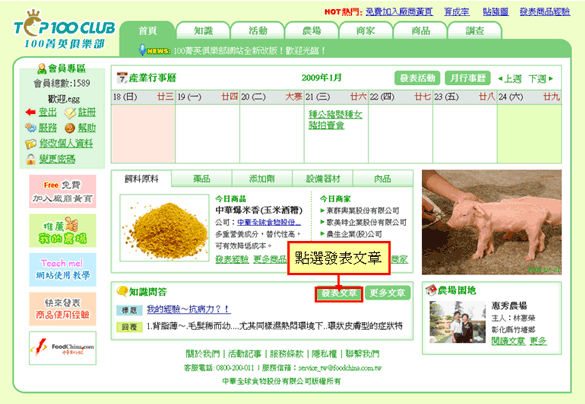The height and width of the screenshot is (404, 585).
Task: Click the edit personal data folder icon
Action: pyautogui.click(x=31, y=144)
